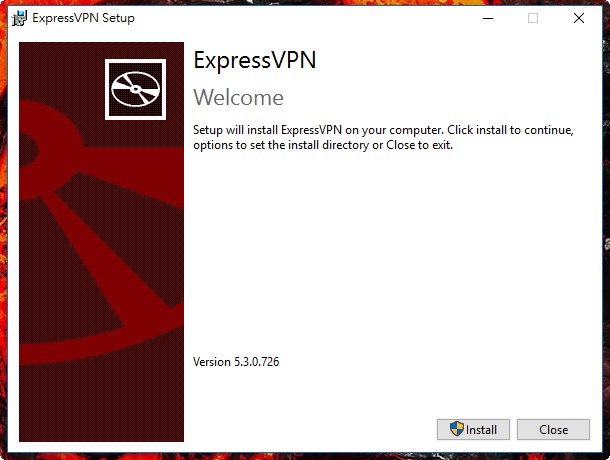Click the desktop wallpaper beneath the installer window
This screenshot has width=610, height=460.
(x=300, y=455)
